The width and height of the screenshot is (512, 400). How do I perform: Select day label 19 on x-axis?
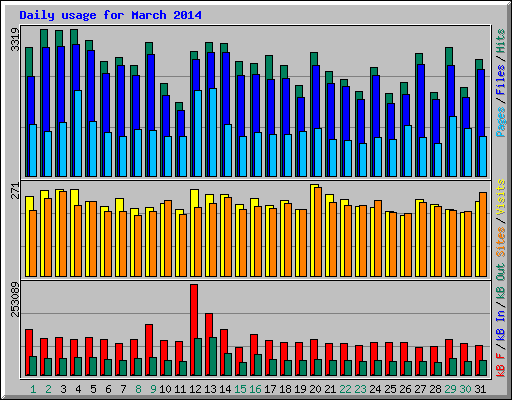(x=300, y=389)
